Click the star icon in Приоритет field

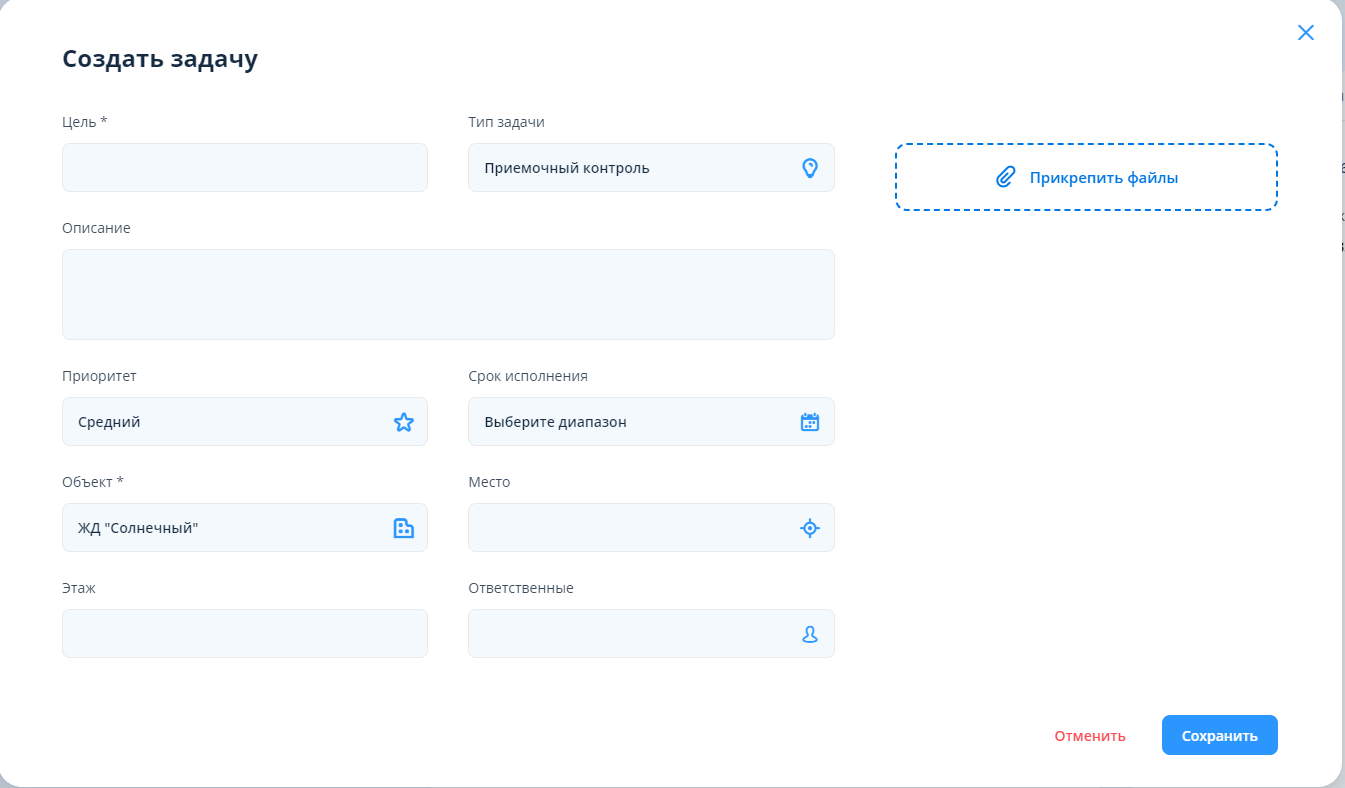point(403,422)
